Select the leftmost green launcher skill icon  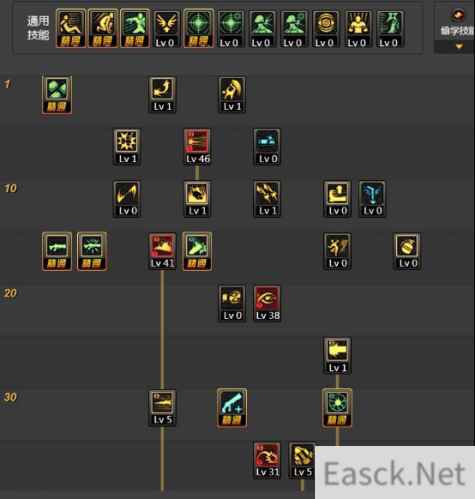click(x=57, y=251)
